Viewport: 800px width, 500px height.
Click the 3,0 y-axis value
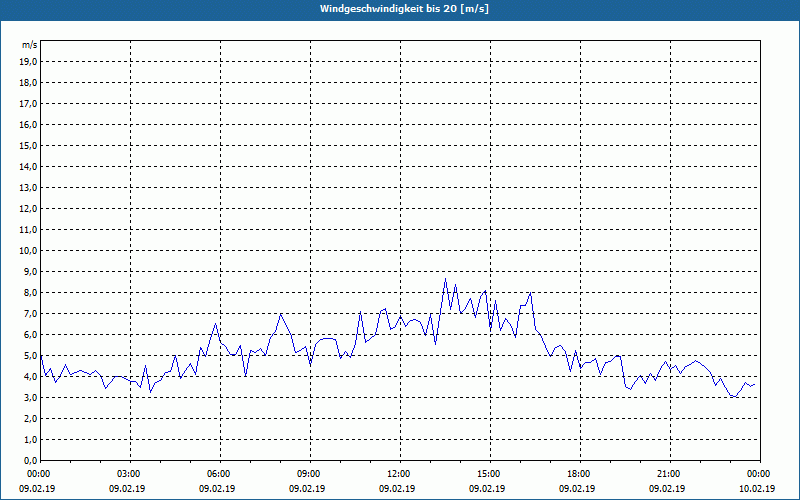point(30,397)
